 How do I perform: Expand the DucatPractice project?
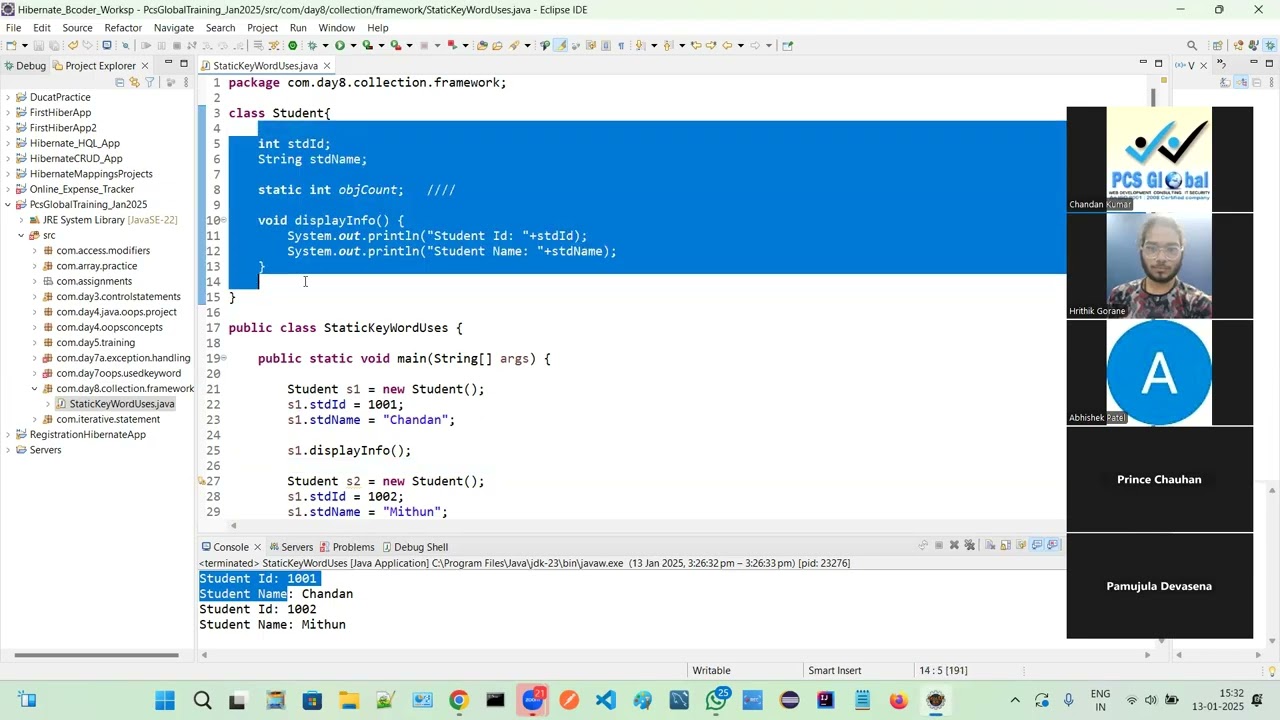(x=8, y=98)
